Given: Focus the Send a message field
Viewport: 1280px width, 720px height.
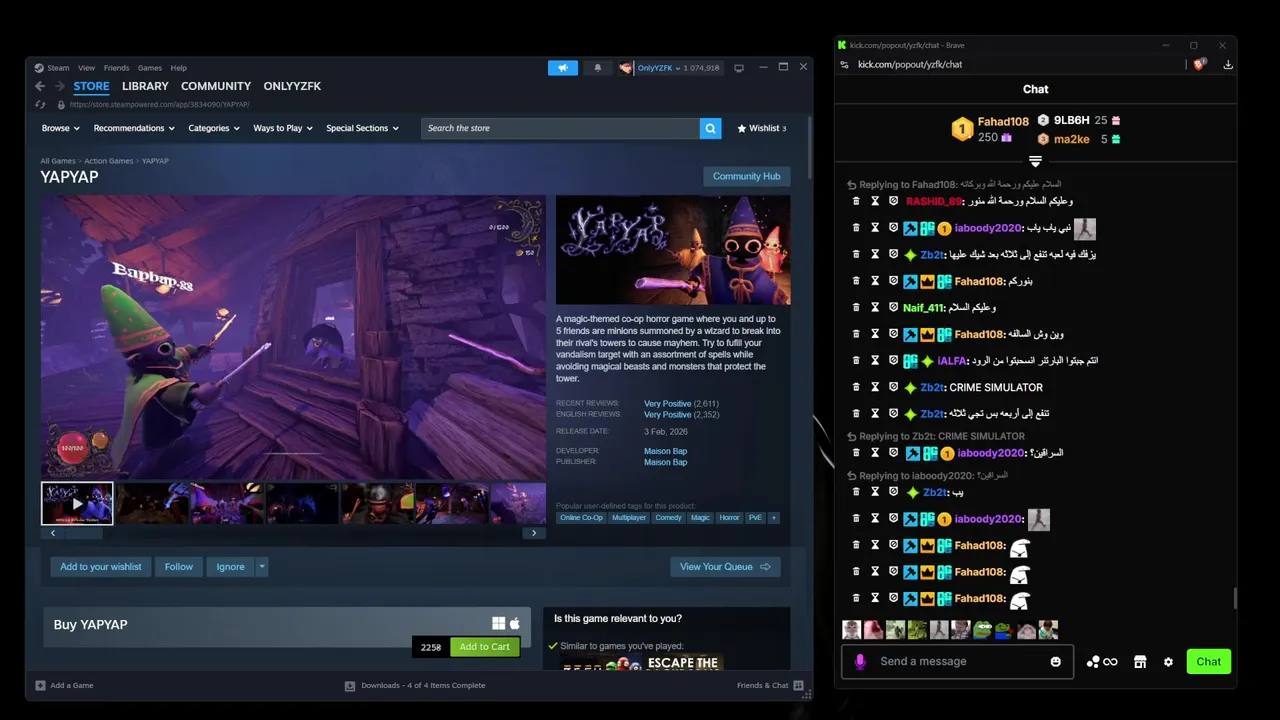Looking at the screenshot, I should click(960, 661).
